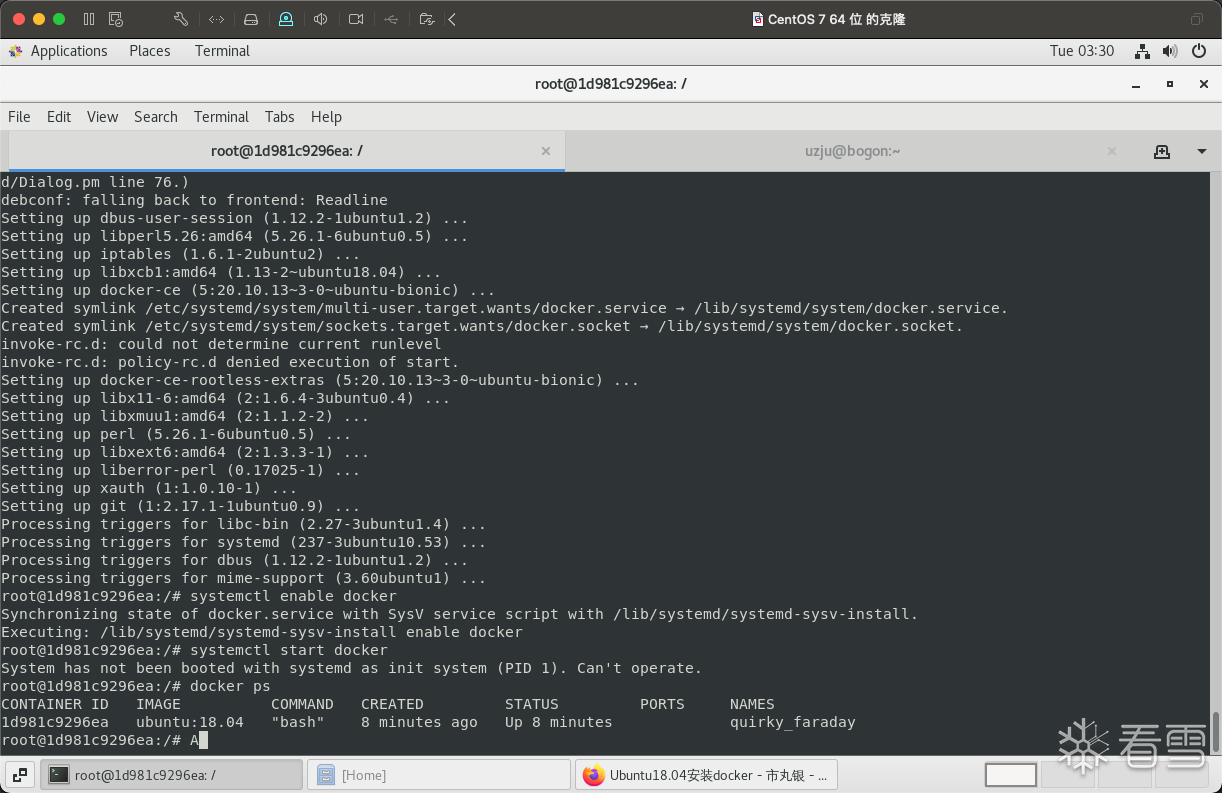1222x793 pixels.
Task: Pause the virtual machine
Action: click(89, 19)
